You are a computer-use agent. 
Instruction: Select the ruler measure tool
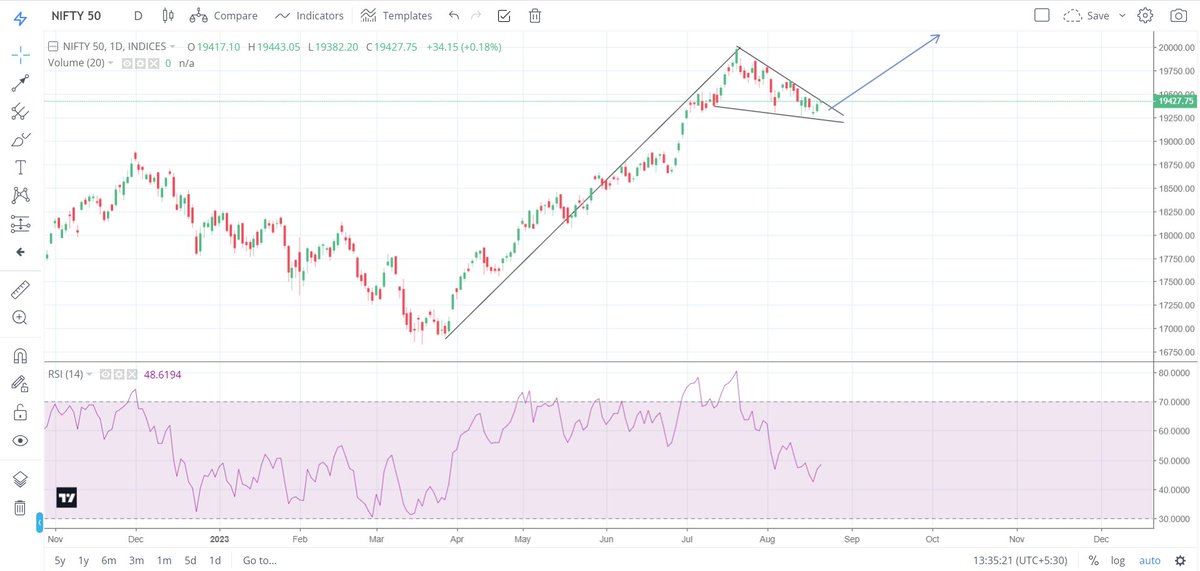[19, 290]
